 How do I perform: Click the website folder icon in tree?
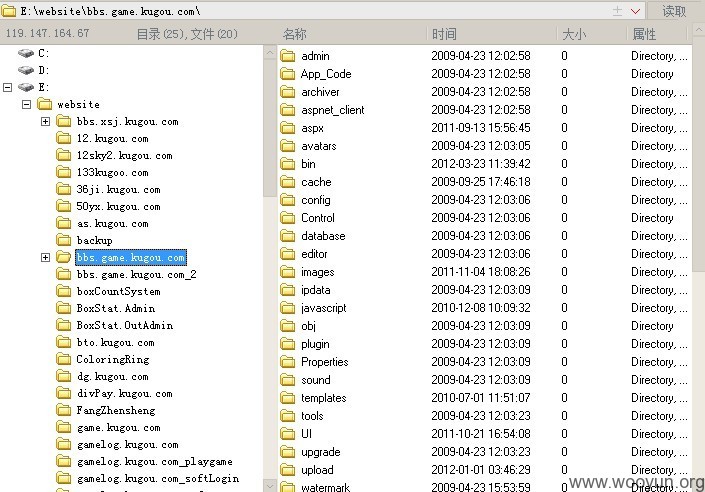(45, 104)
